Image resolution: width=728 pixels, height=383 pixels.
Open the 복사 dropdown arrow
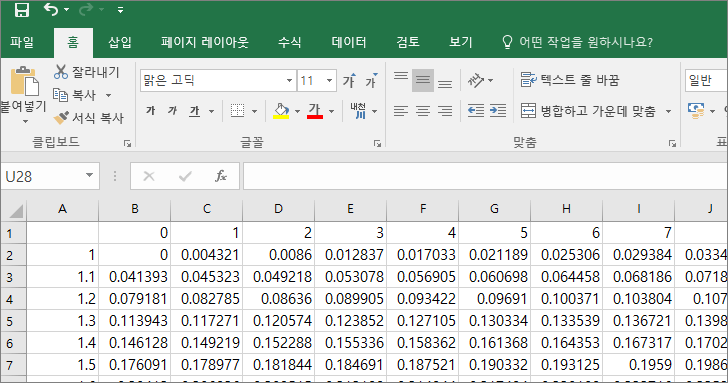(108, 96)
